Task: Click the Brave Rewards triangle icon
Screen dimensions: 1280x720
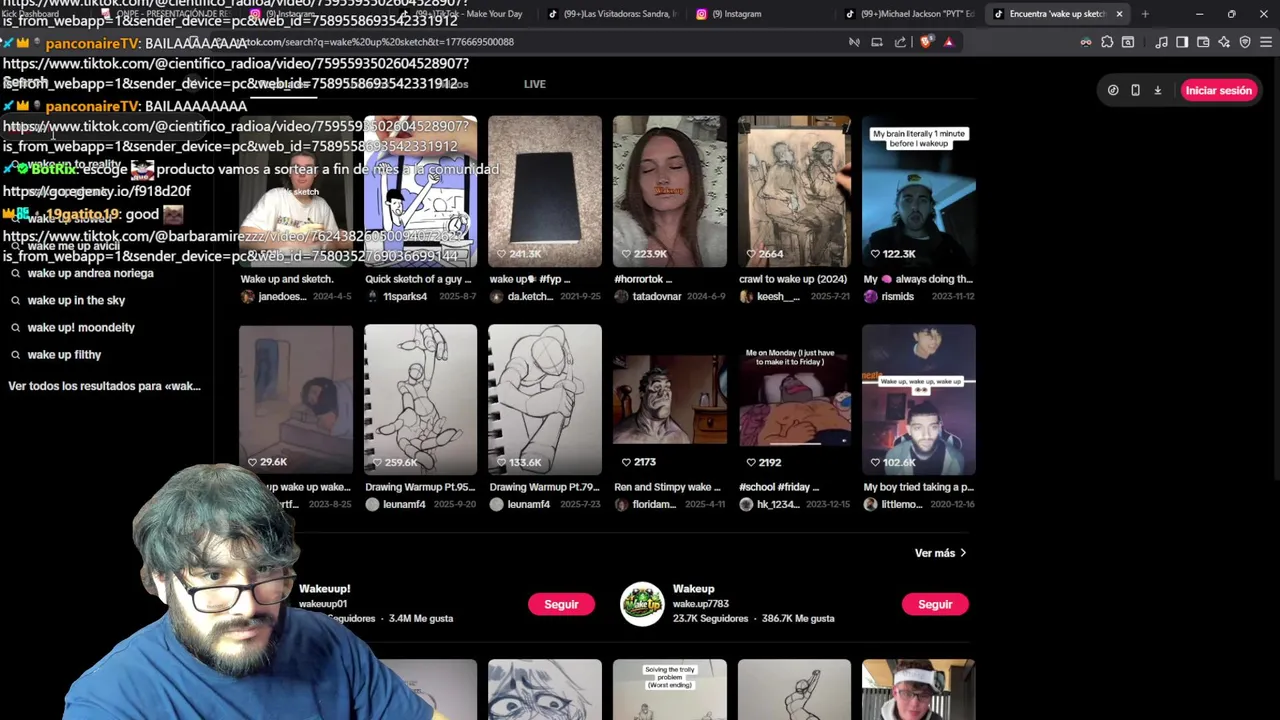Action: (948, 42)
